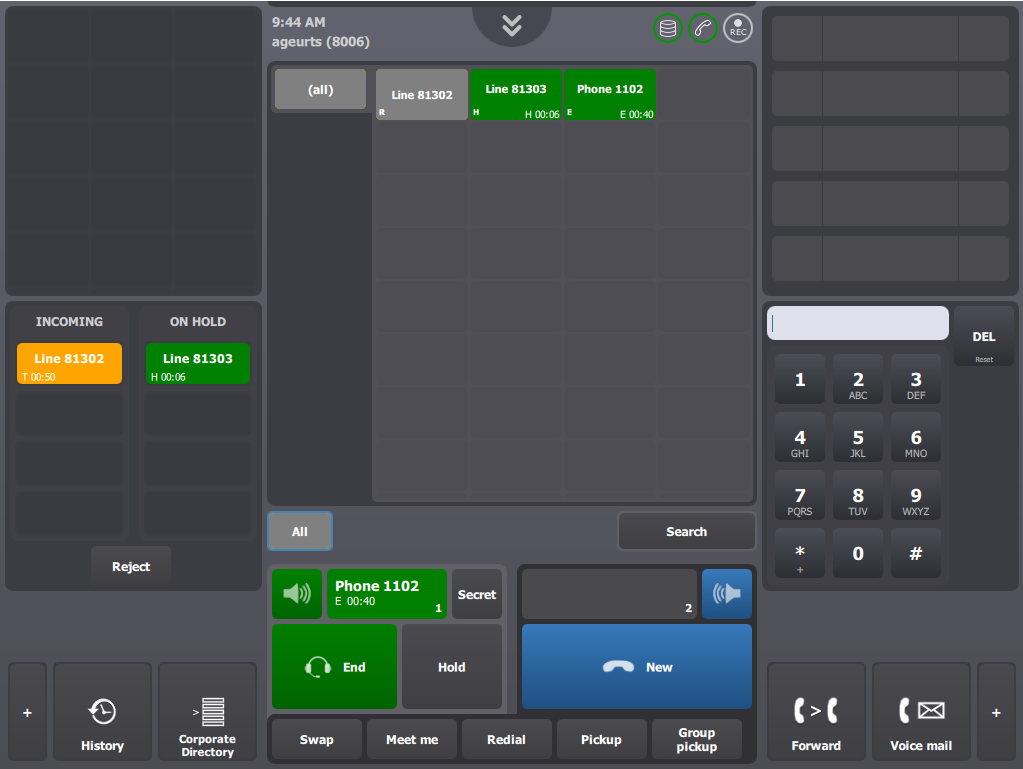Screen dimensions: 1023x769
Task: Dial digit 4 GHI on the keypad
Action: 800,438
